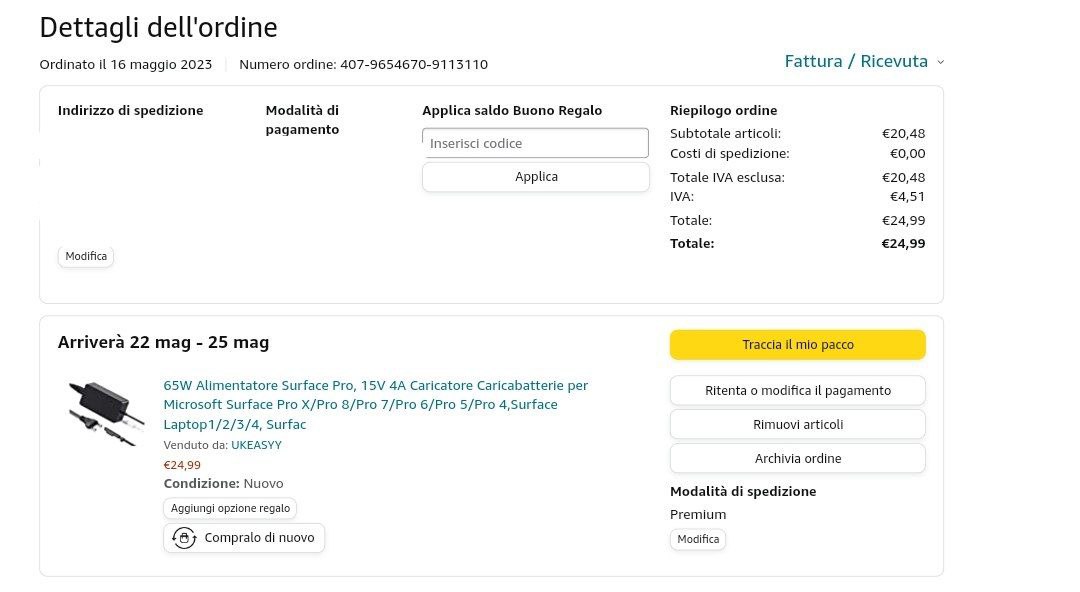The height and width of the screenshot is (592, 1080).
Task: Select Ritenta o modifica il pagamento
Action: click(797, 390)
